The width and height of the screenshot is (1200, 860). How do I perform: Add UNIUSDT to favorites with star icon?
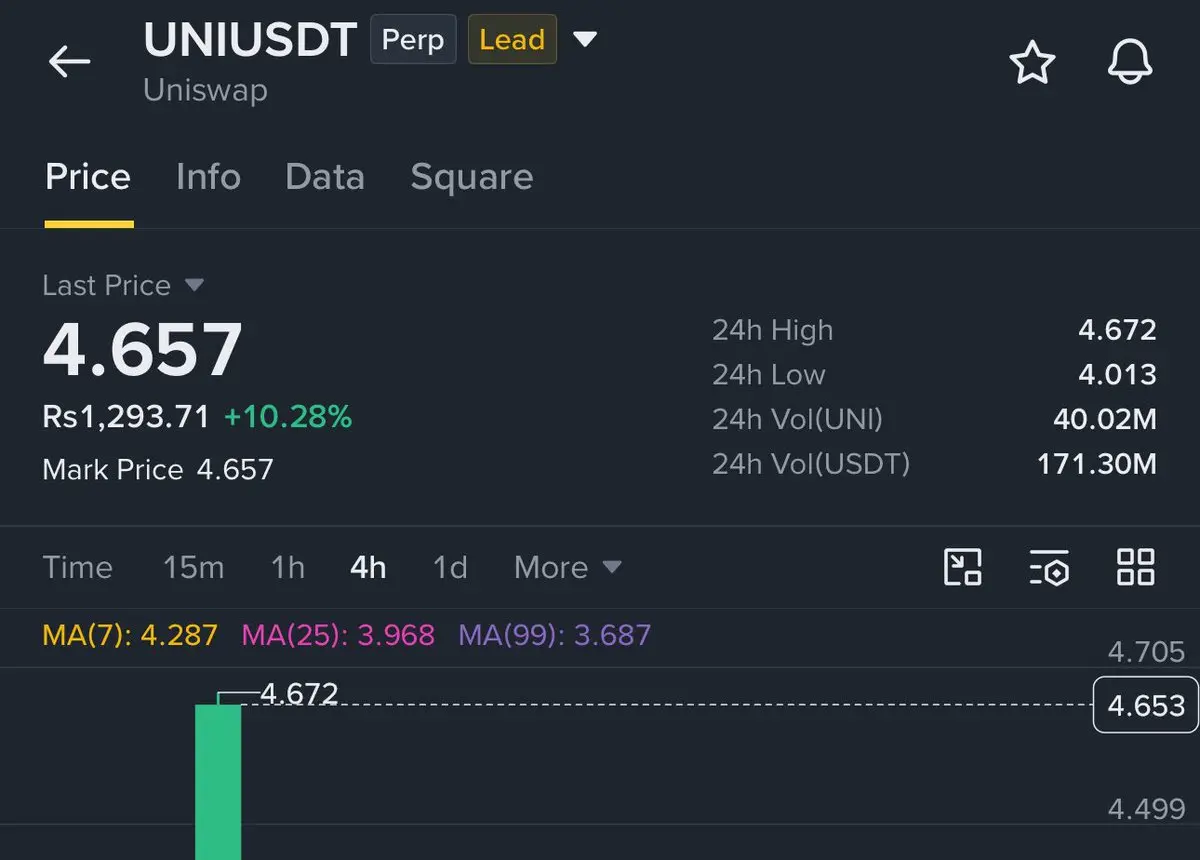(1032, 63)
